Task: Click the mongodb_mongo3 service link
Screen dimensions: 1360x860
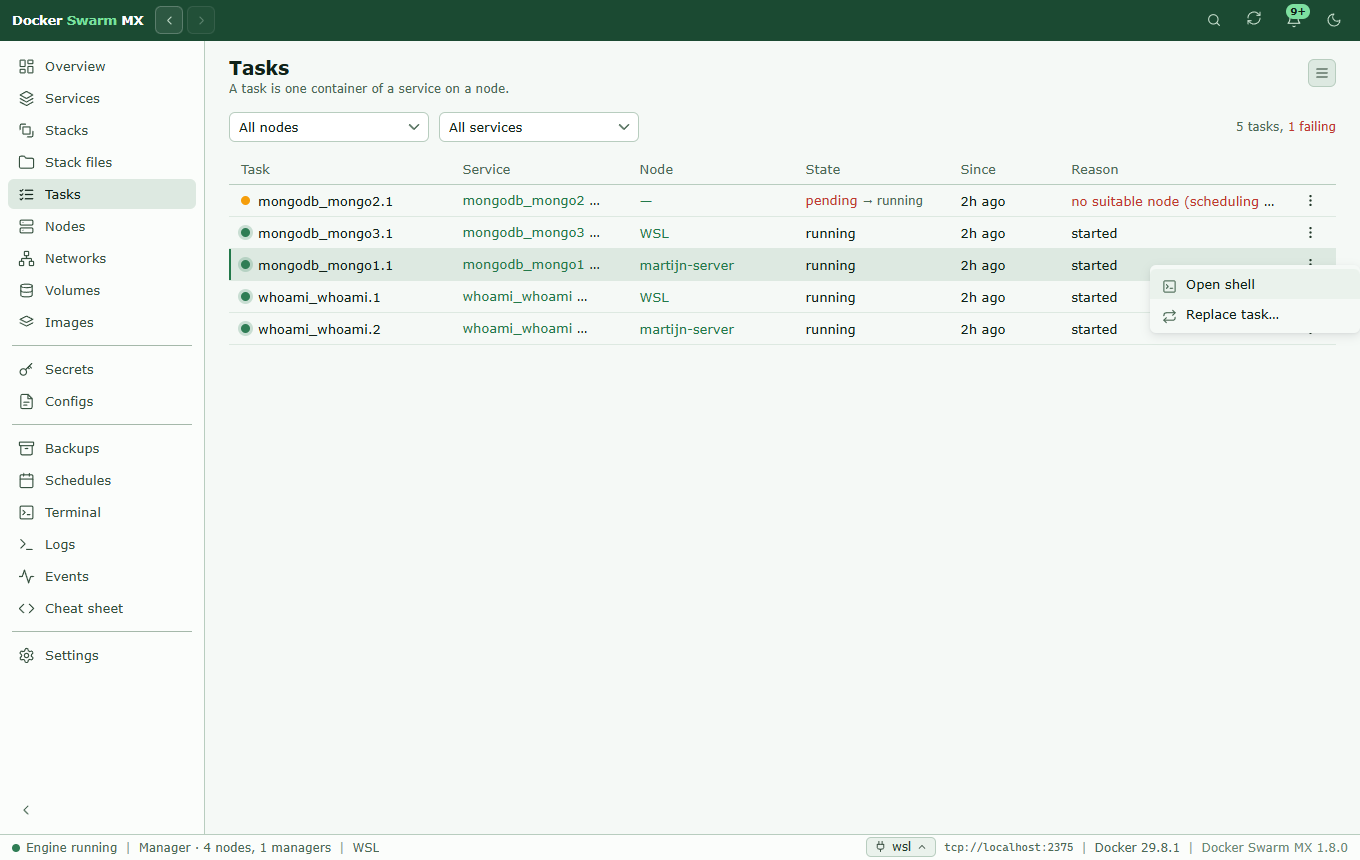Action: [523, 233]
